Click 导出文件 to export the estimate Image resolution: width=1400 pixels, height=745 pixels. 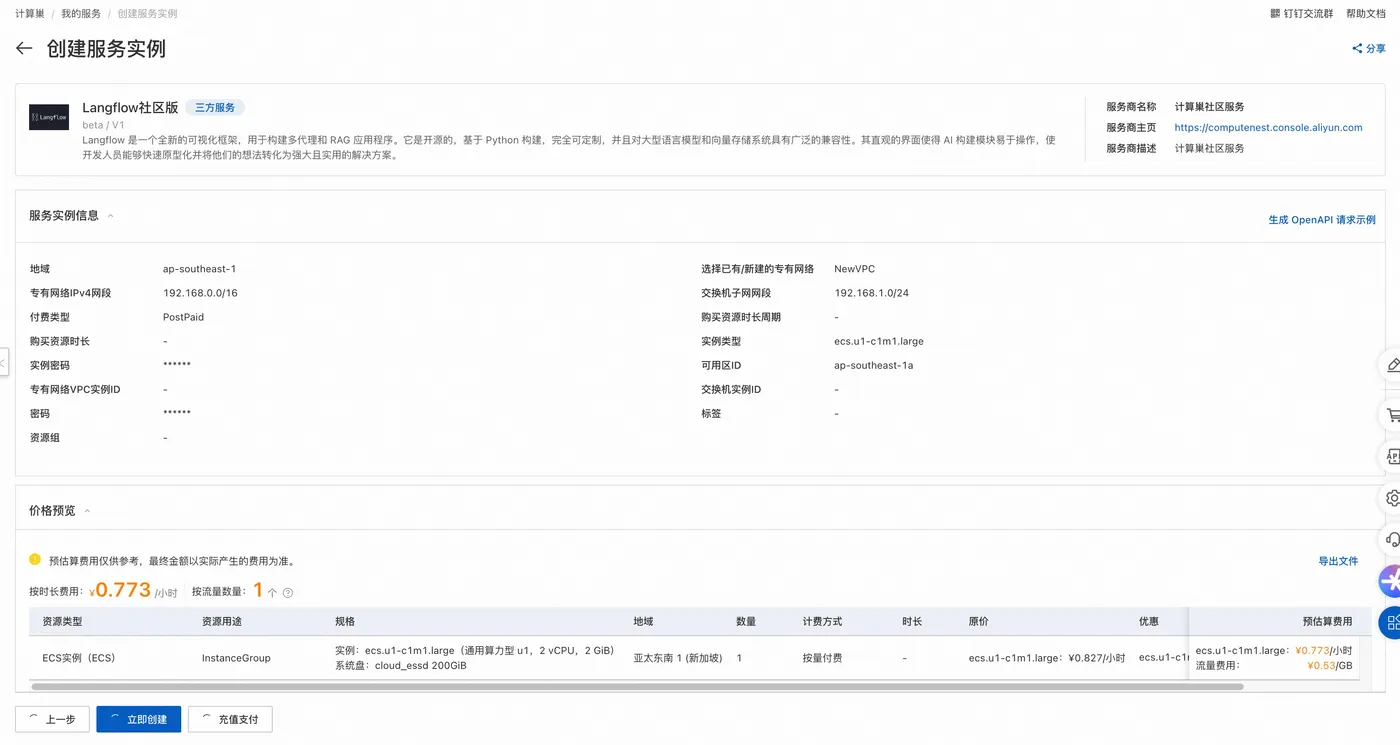(x=1339, y=561)
